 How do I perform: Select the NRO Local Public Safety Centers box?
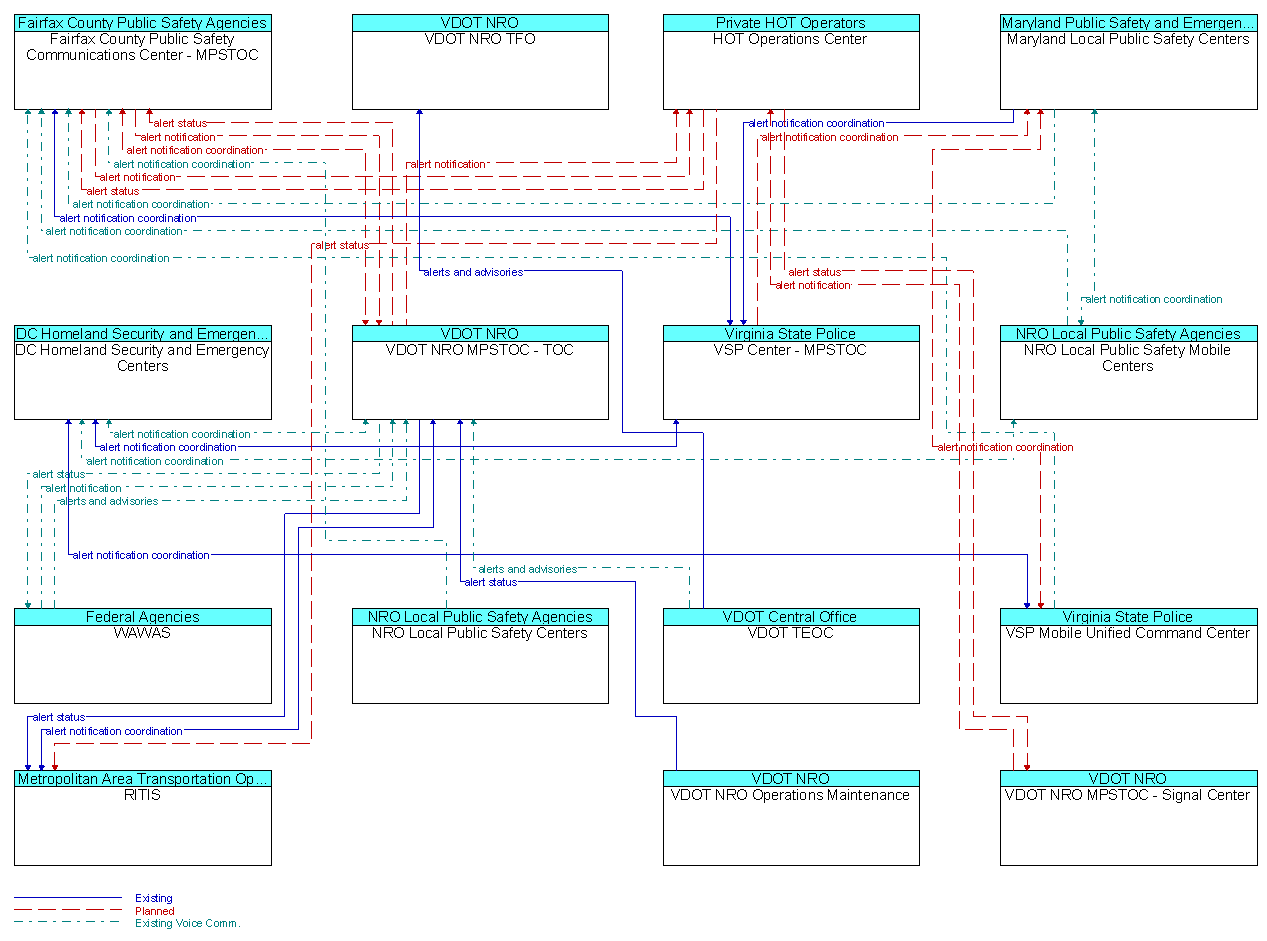(x=480, y=656)
